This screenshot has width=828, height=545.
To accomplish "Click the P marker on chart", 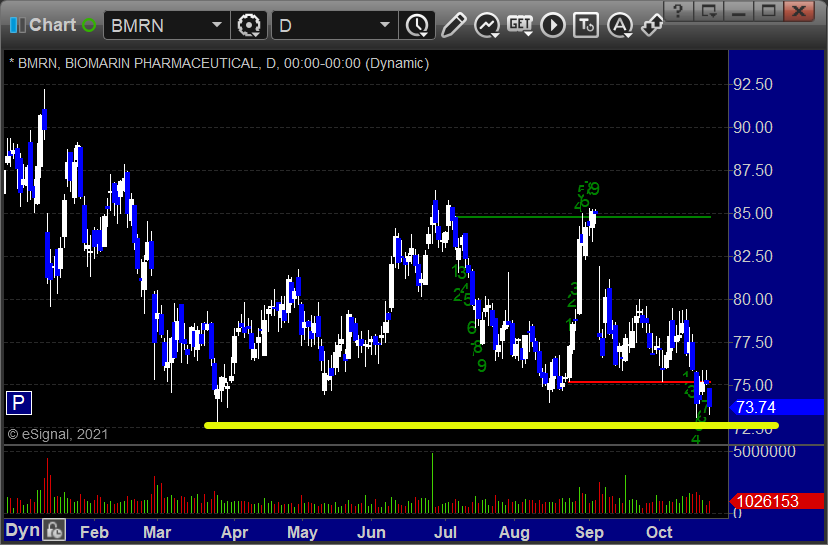I will click(x=18, y=403).
